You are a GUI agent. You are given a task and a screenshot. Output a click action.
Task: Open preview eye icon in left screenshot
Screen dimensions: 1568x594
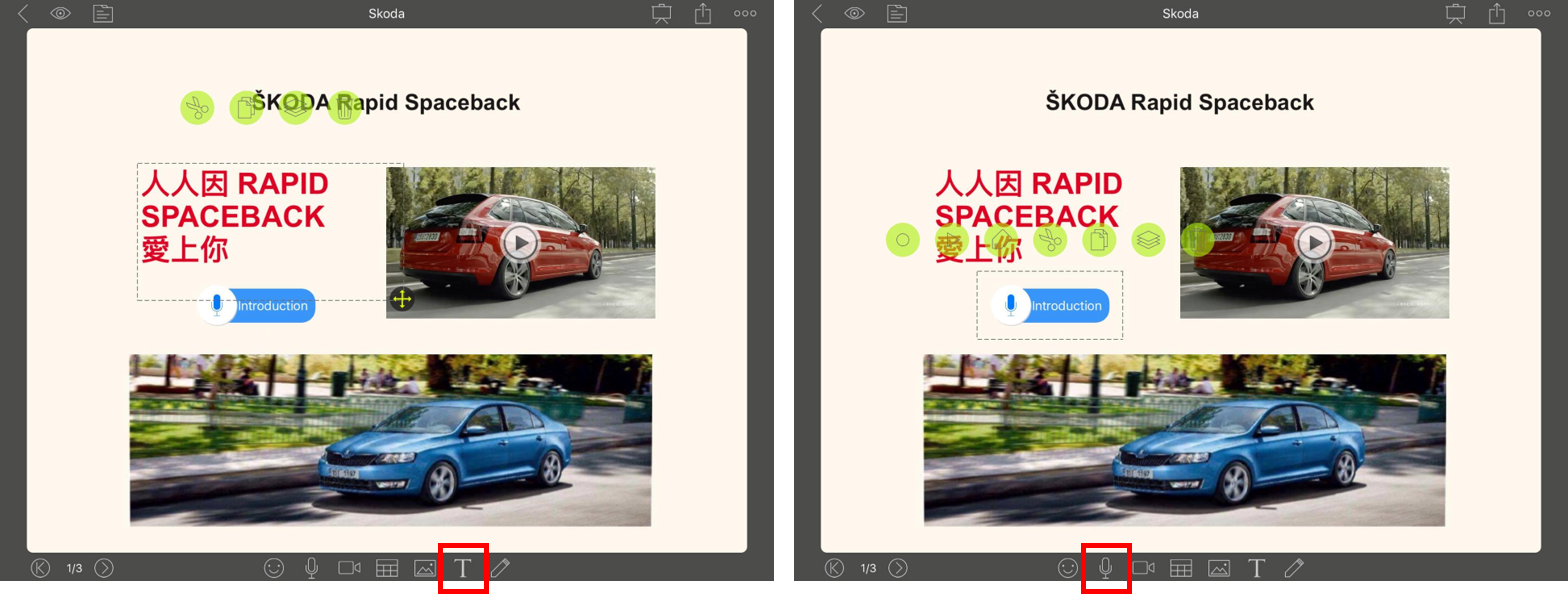click(x=61, y=13)
